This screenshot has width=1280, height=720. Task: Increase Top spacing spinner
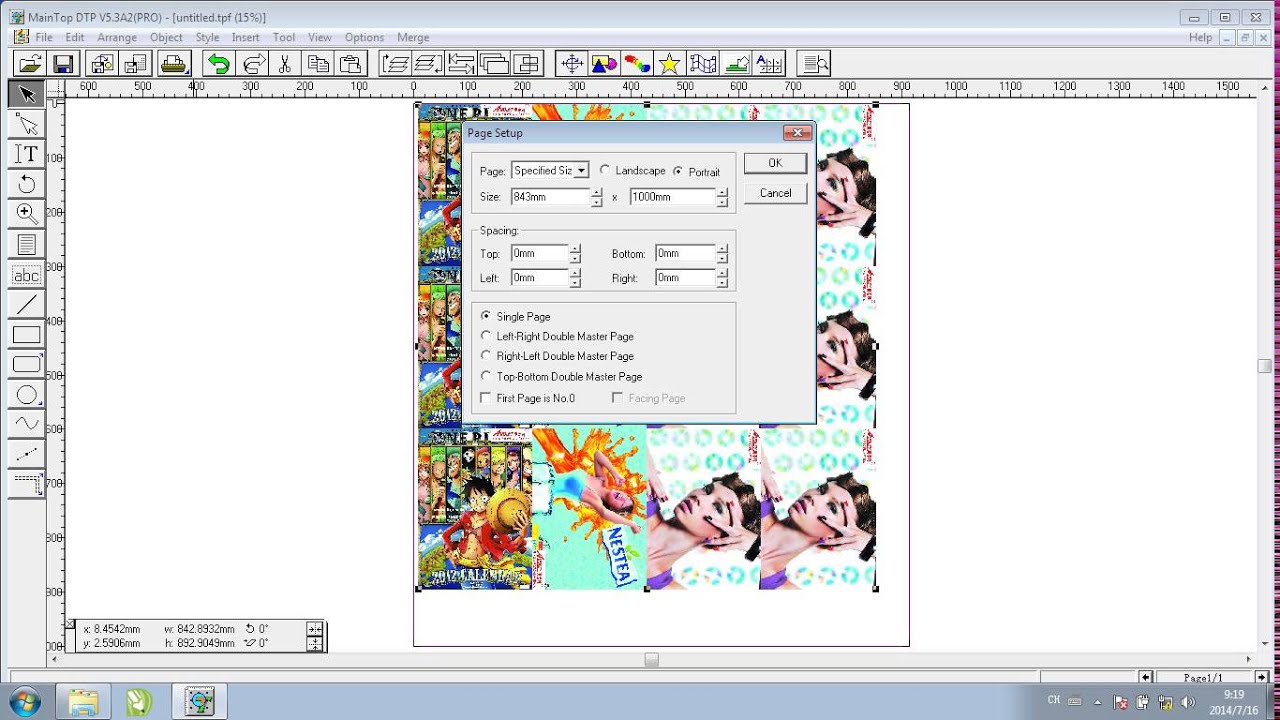pyautogui.click(x=575, y=249)
